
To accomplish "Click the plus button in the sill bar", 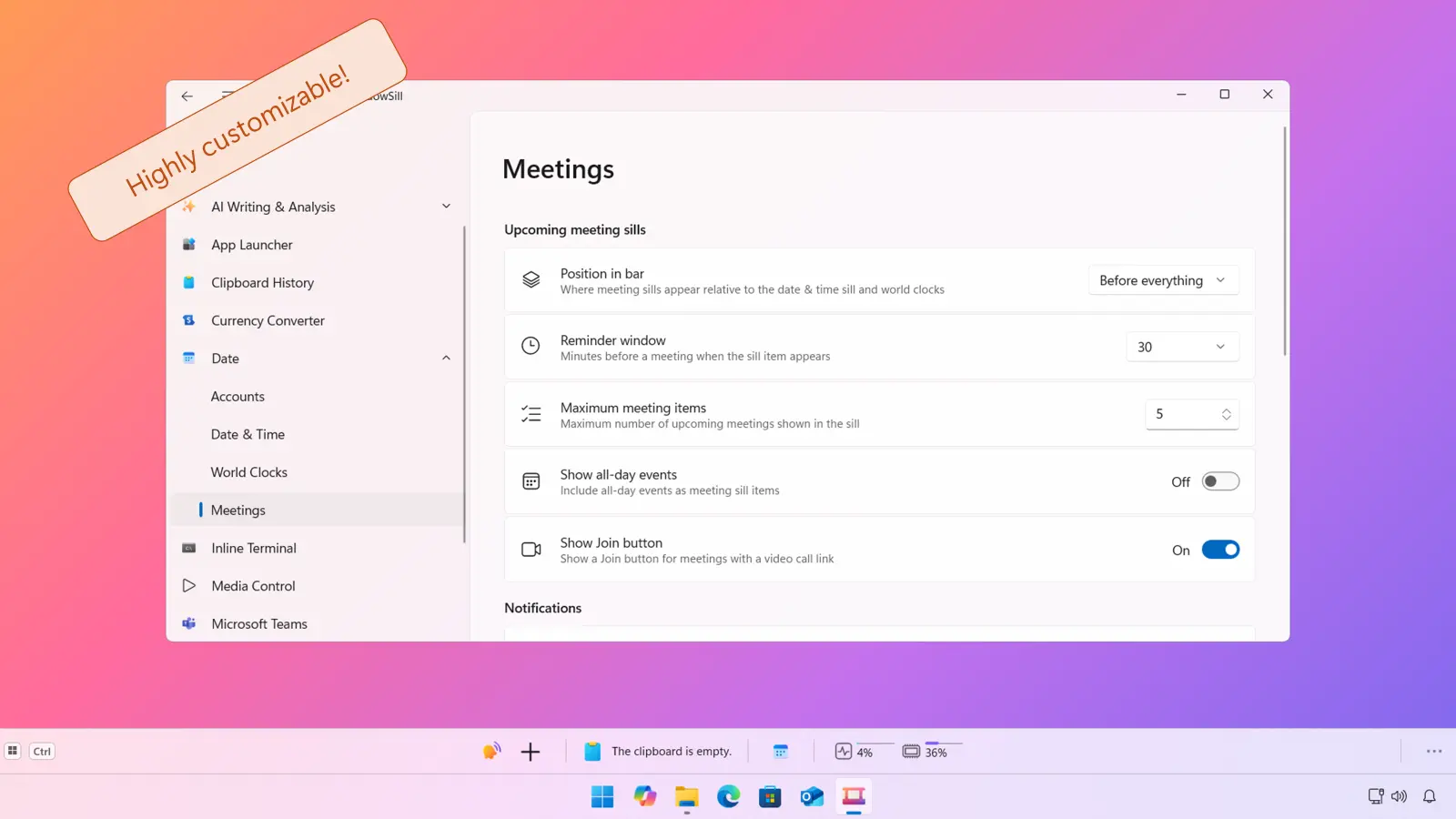I will coord(531,752).
